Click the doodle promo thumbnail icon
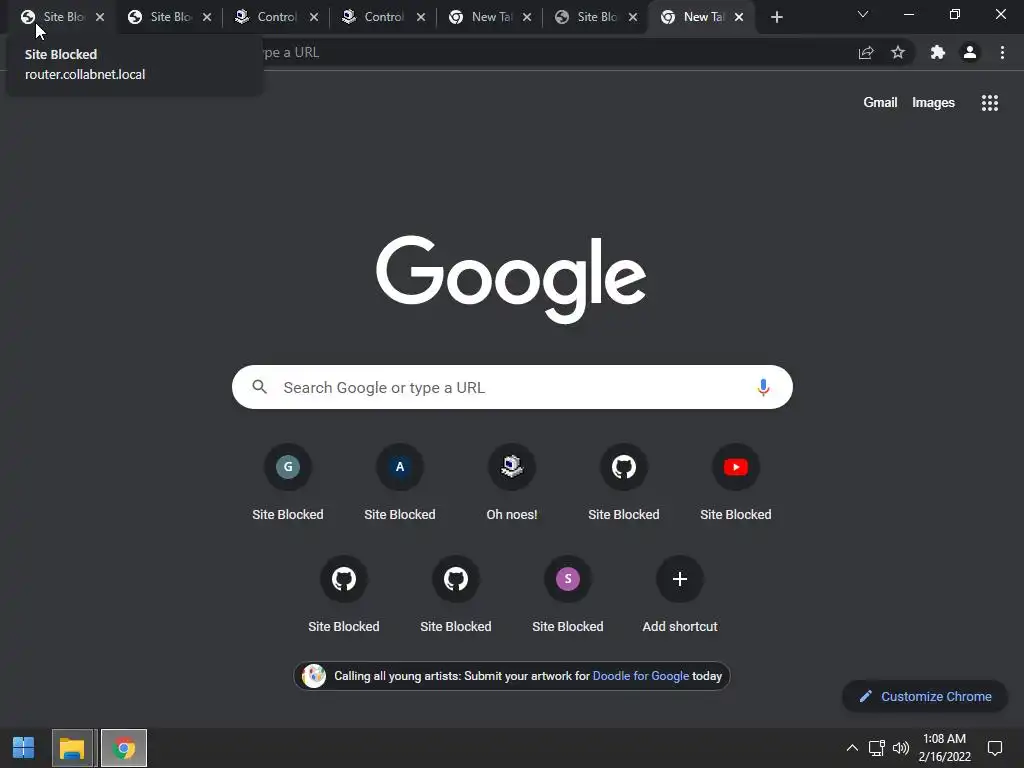 click(313, 676)
